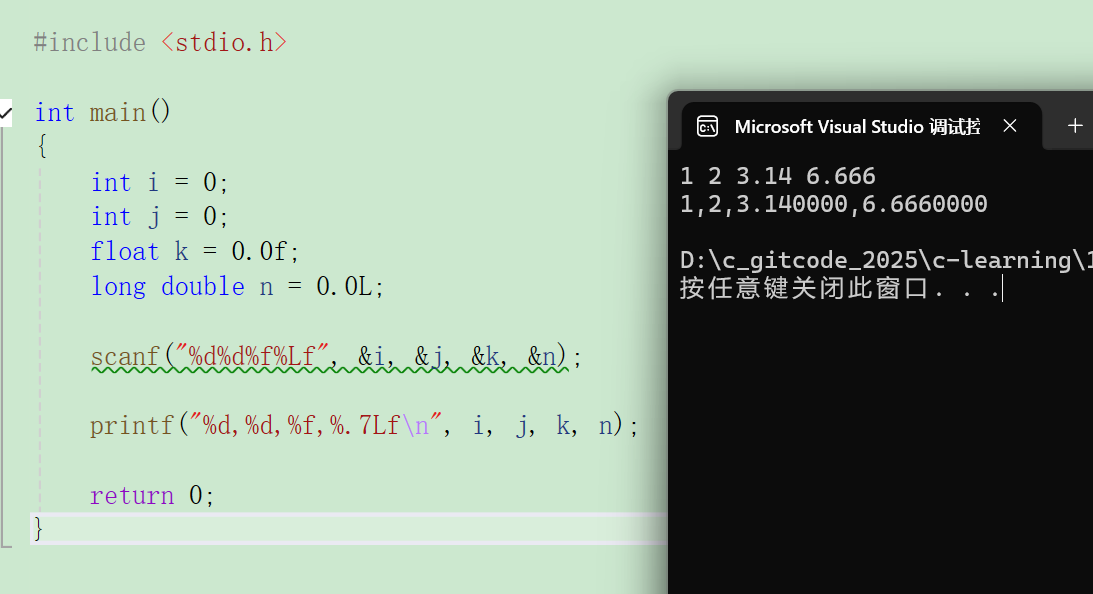
Task: Click the console input line '1 2 3.14 6.666'
Action: pyautogui.click(x=777, y=176)
